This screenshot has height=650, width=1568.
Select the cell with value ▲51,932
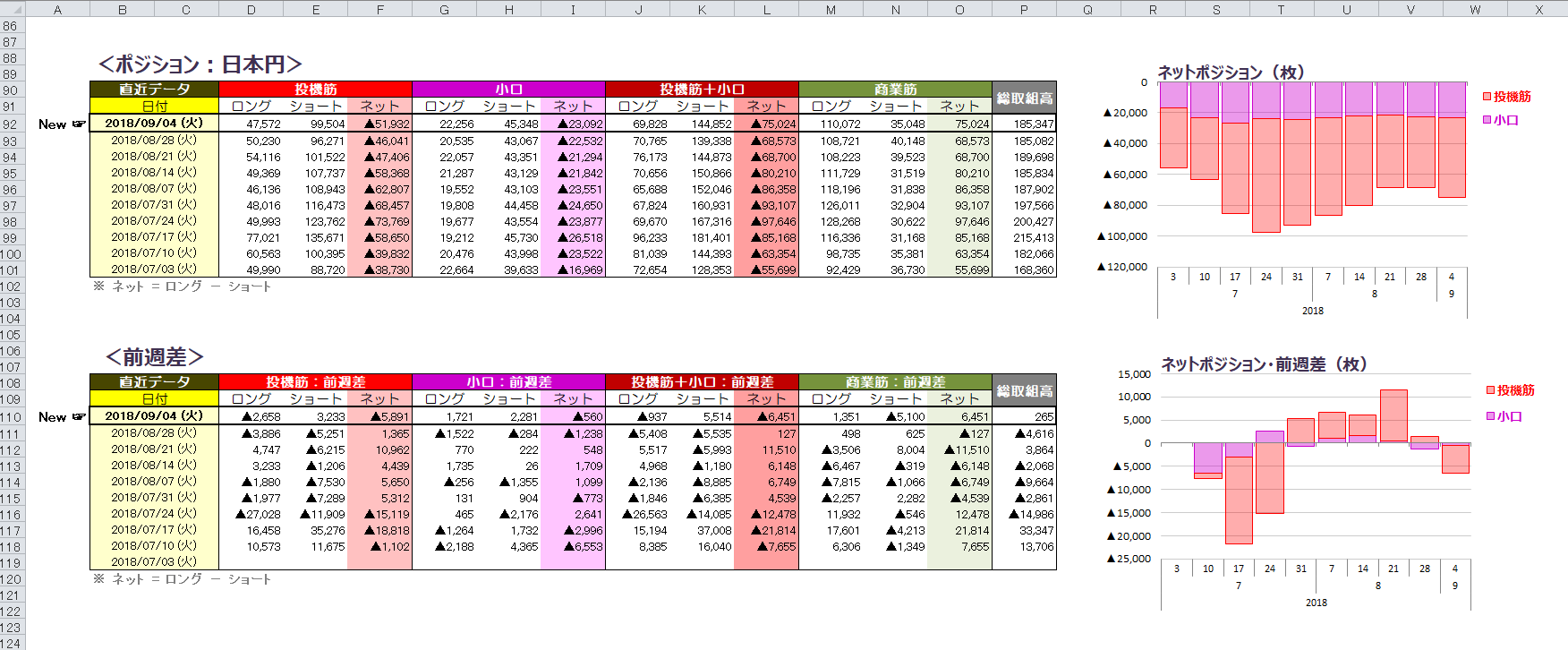point(379,124)
